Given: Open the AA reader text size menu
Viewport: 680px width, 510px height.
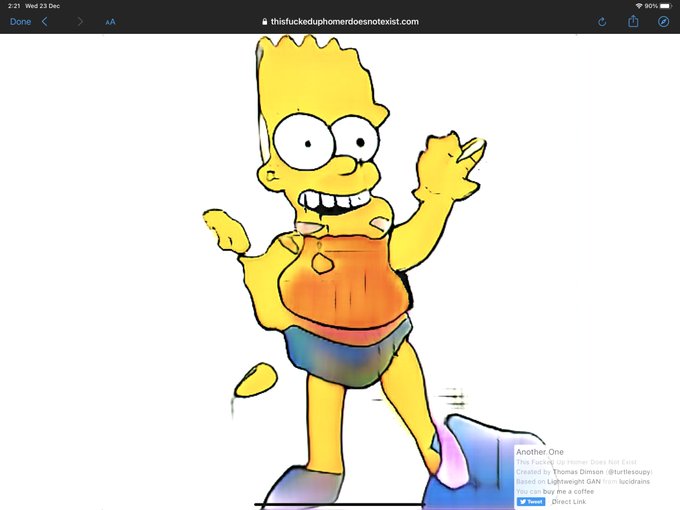Looking at the screenshot, I should coord(111,22).
